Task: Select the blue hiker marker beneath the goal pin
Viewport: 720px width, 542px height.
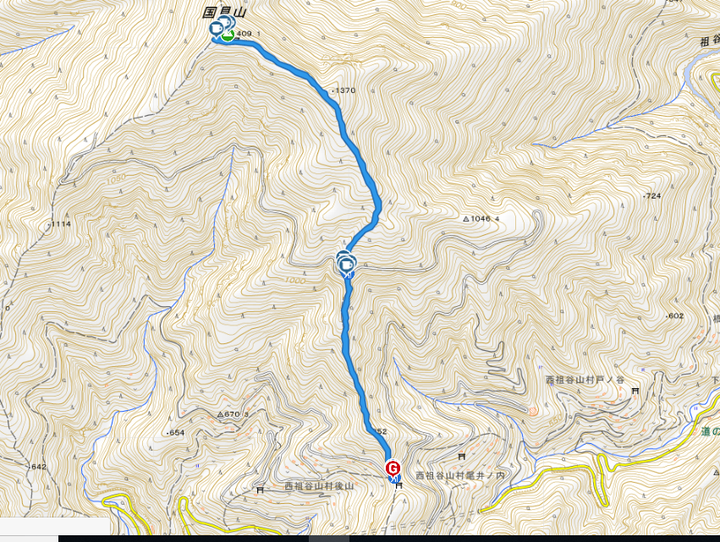Action: (395, 479)
